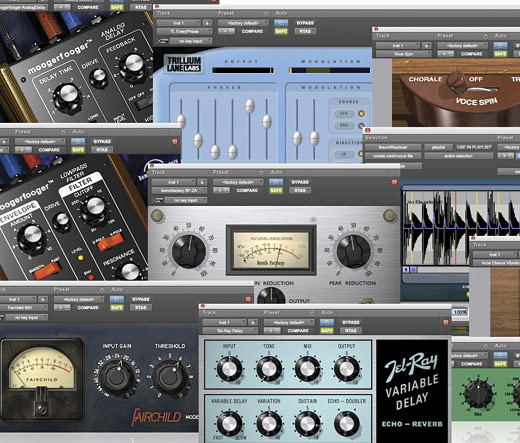This screenshot has width=520, height=443.
Task: Flip the smooth/fast switch on Moogerfooger envelope
Action: pyautogui.click(x=47, y=270)
